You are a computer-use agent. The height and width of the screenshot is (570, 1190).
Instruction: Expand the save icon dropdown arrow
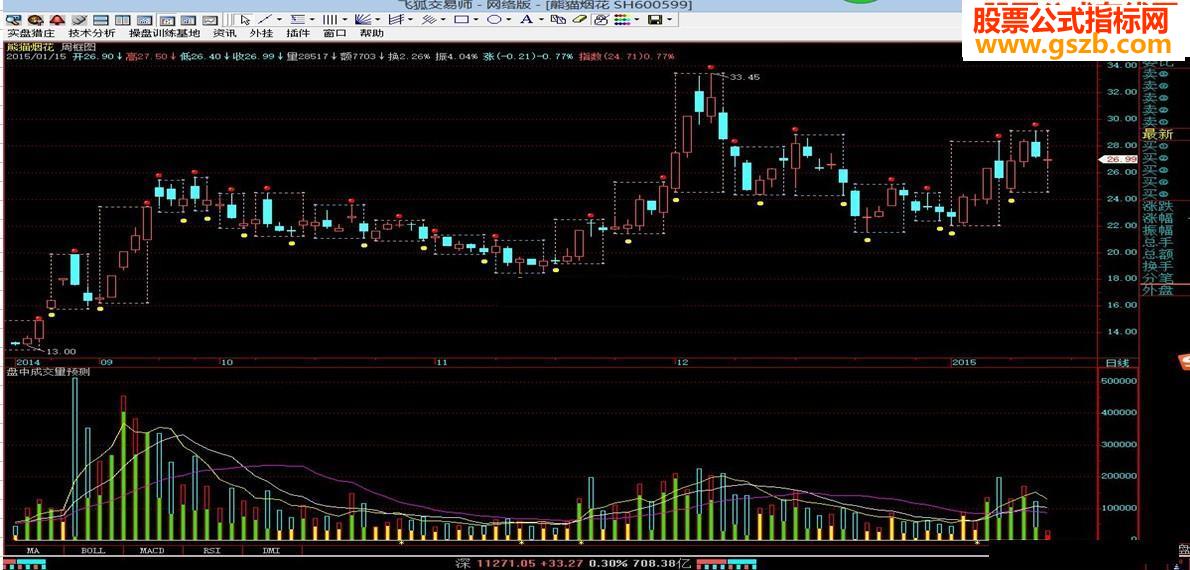click(x=669, y=20)
